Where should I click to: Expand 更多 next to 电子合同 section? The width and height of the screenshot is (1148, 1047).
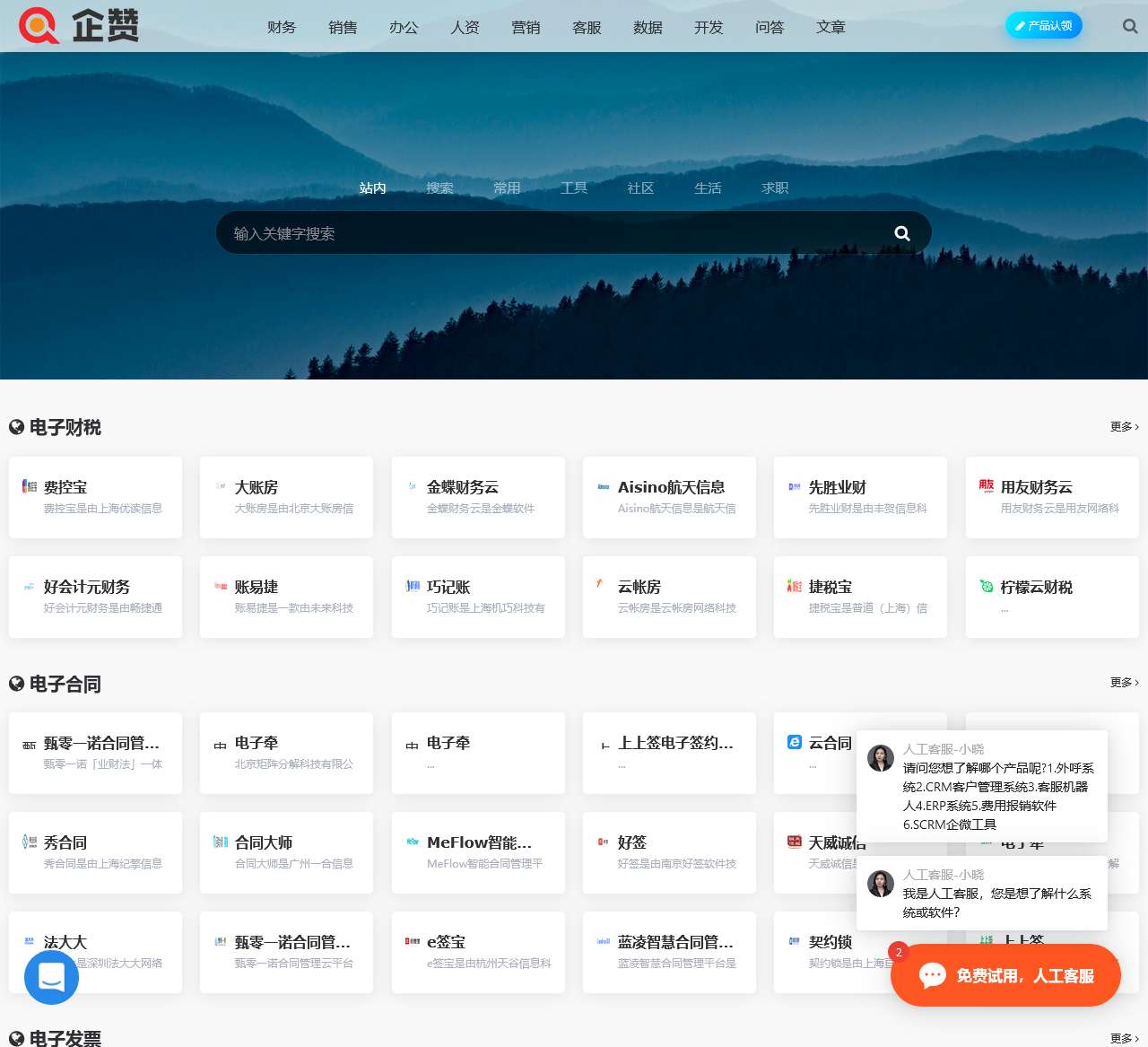(x=1123, y=682)
